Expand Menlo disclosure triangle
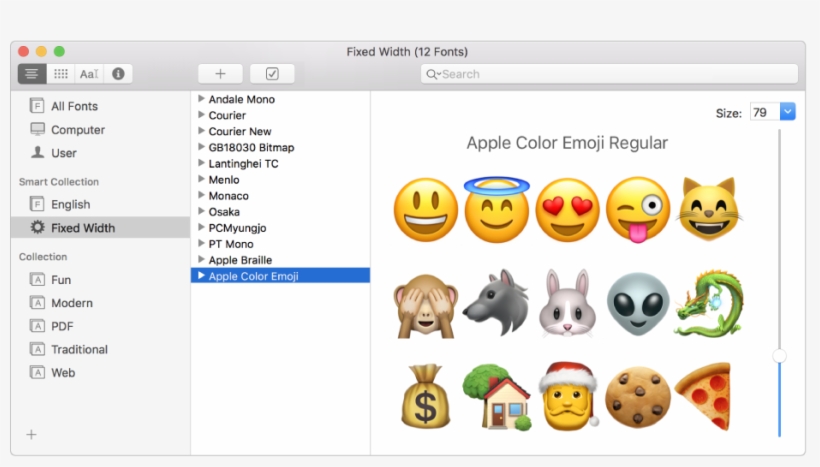 pos(201,179)
